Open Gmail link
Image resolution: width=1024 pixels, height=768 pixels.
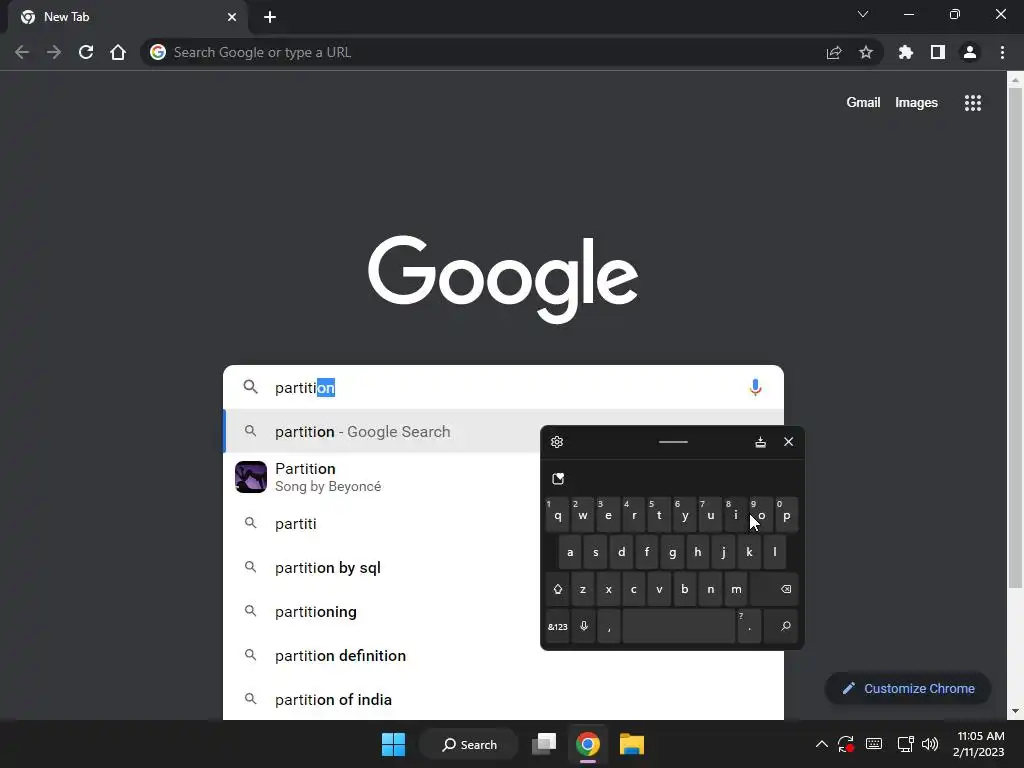pos(863,103)
